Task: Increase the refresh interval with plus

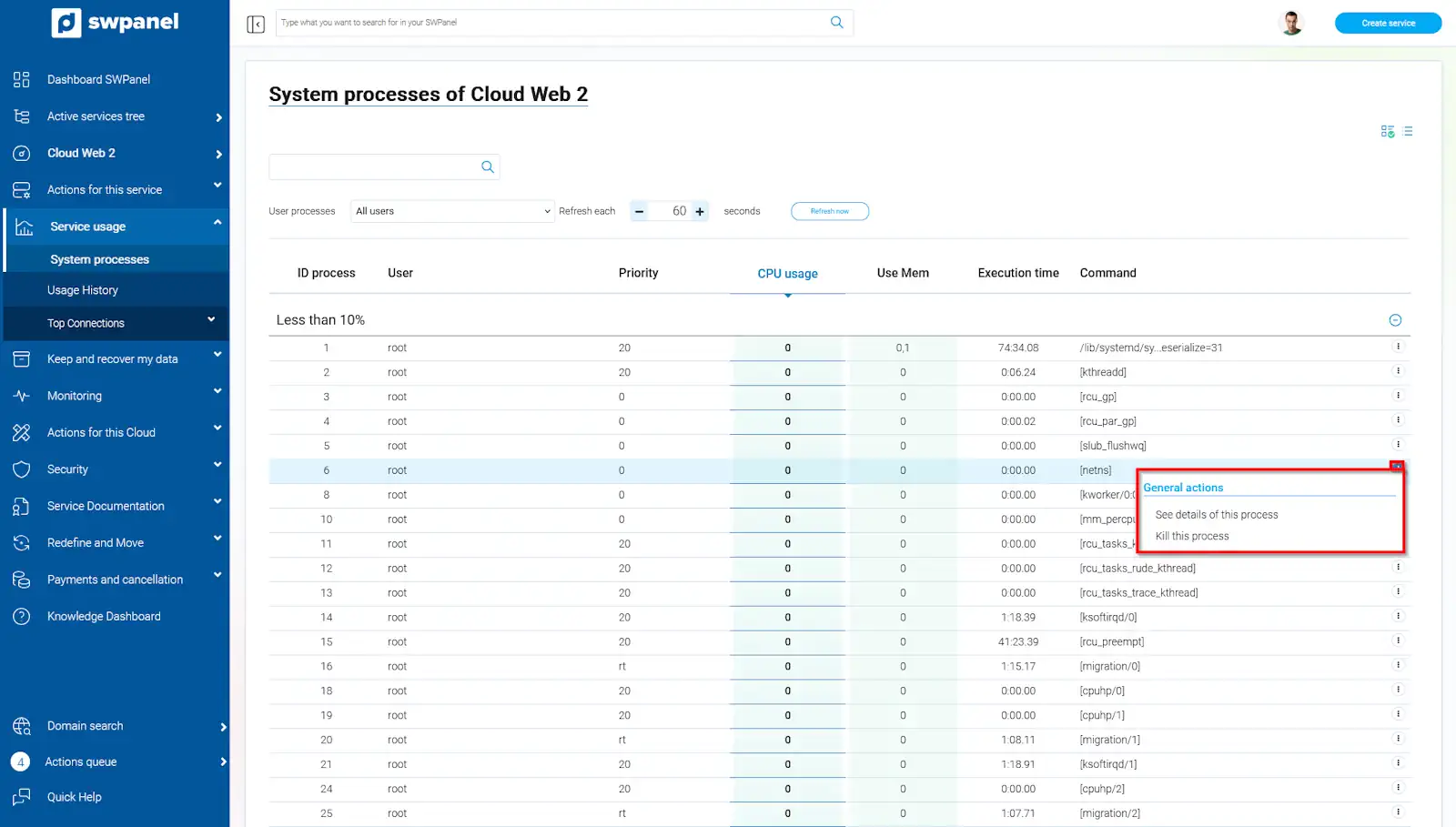Action: click(700, 211)
